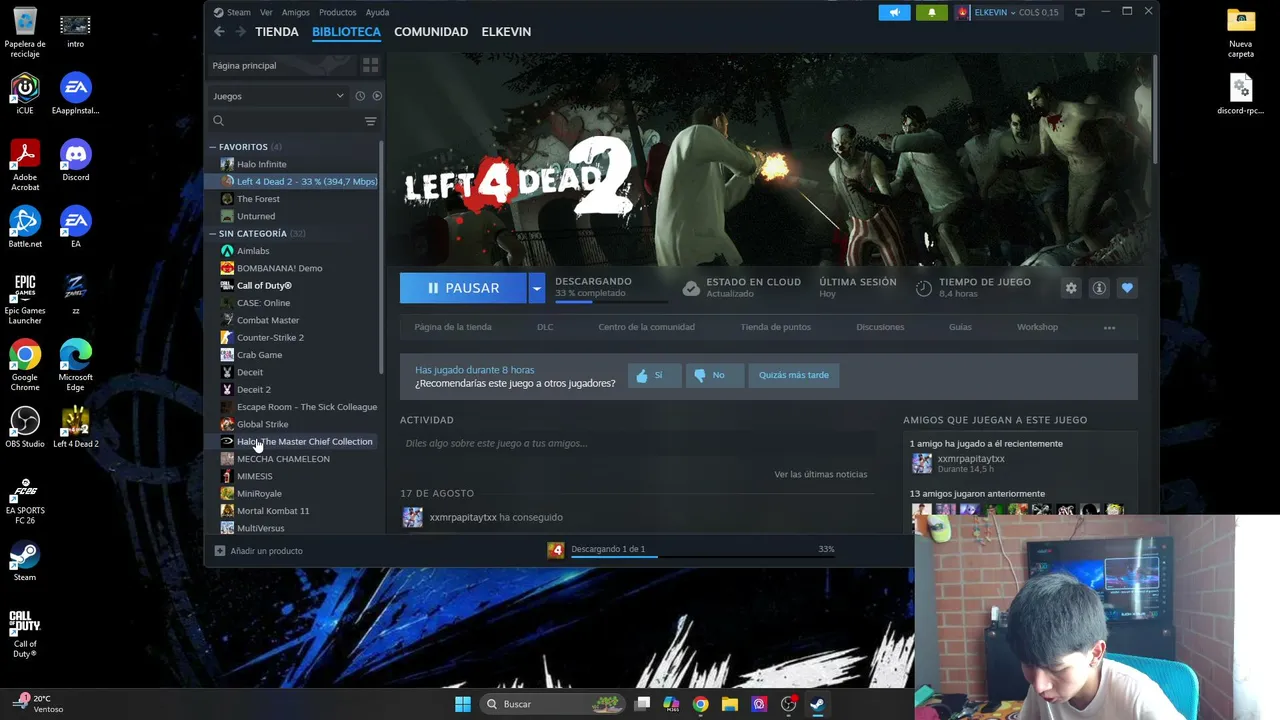The image size is (1280, 720).
Task: Open Chrome from the taskbar
Action: (x=700, y=704)
